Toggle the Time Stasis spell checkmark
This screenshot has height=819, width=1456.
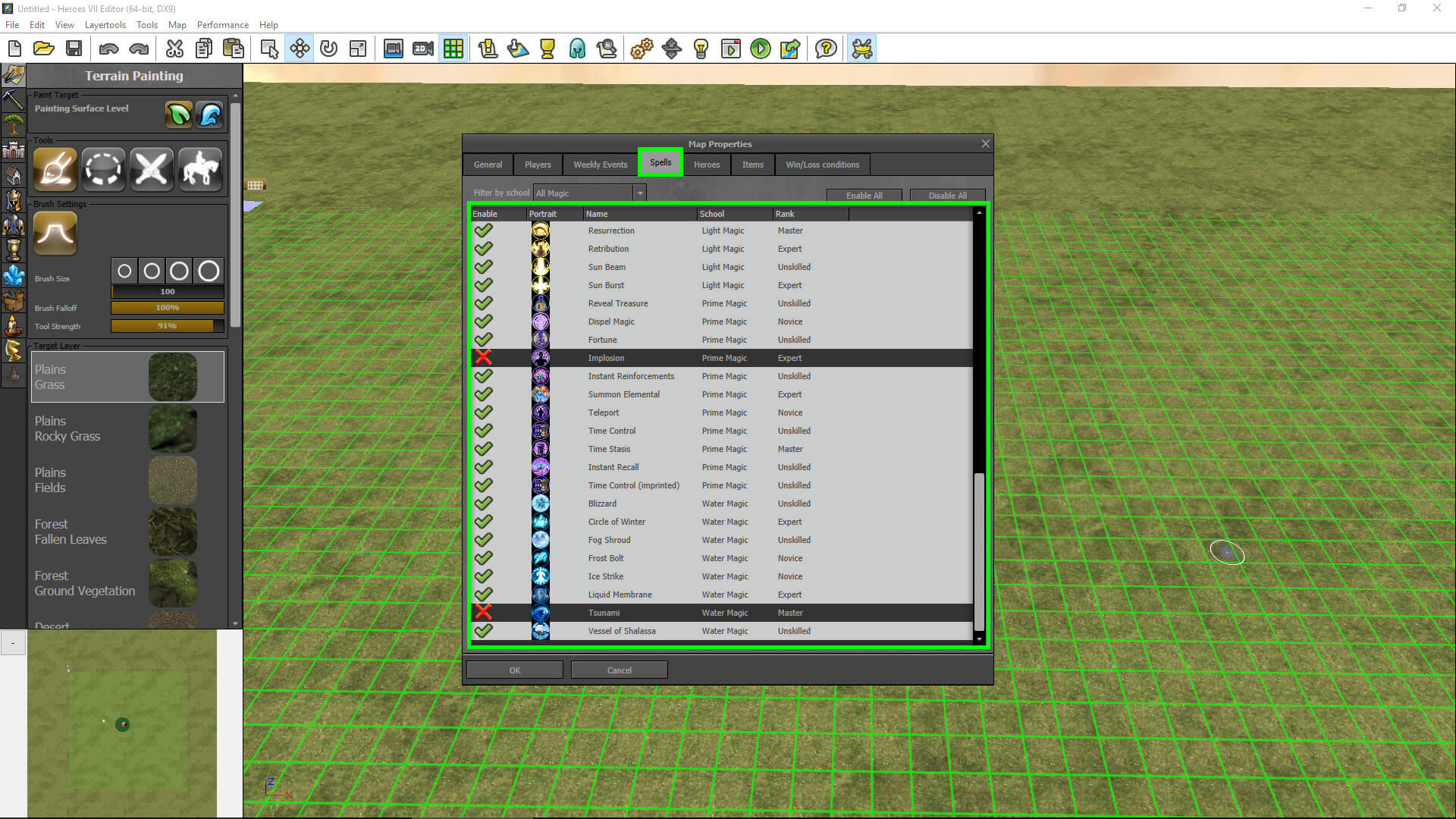click(483, 449)
